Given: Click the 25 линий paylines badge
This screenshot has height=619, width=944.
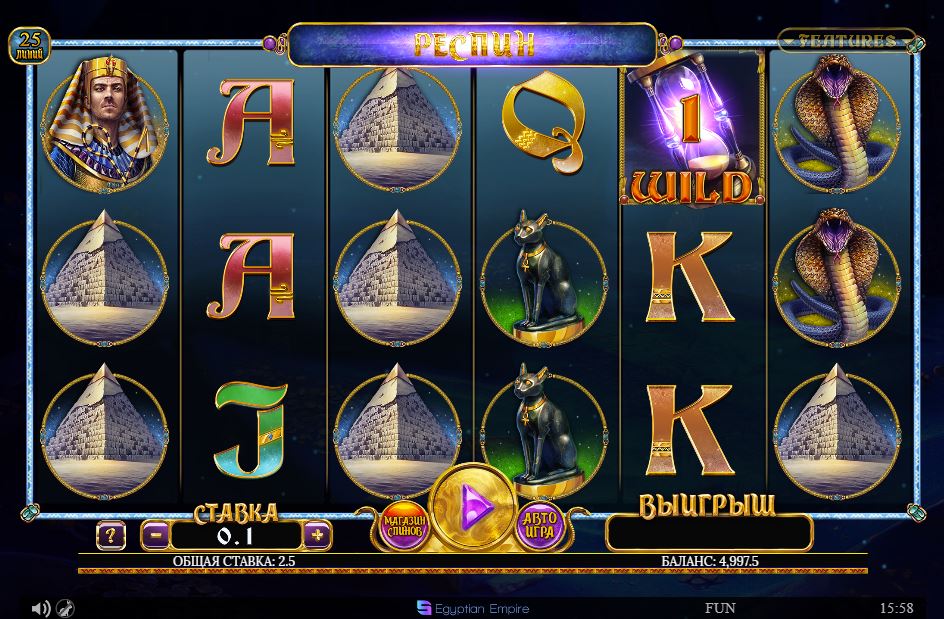Looking at the screenshot, I should 29,46.
